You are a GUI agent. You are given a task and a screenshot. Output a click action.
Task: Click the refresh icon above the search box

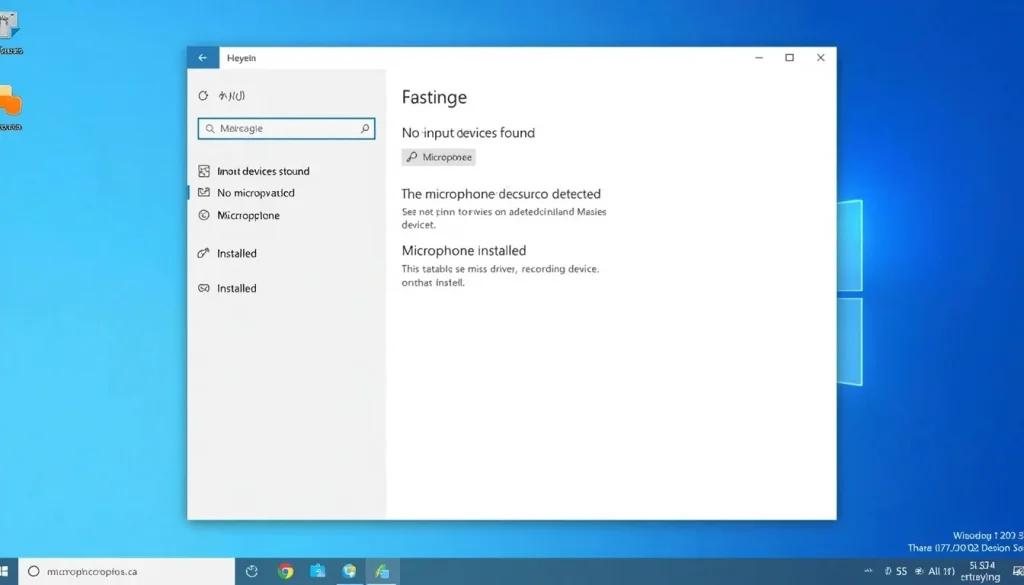coord(203,95)
